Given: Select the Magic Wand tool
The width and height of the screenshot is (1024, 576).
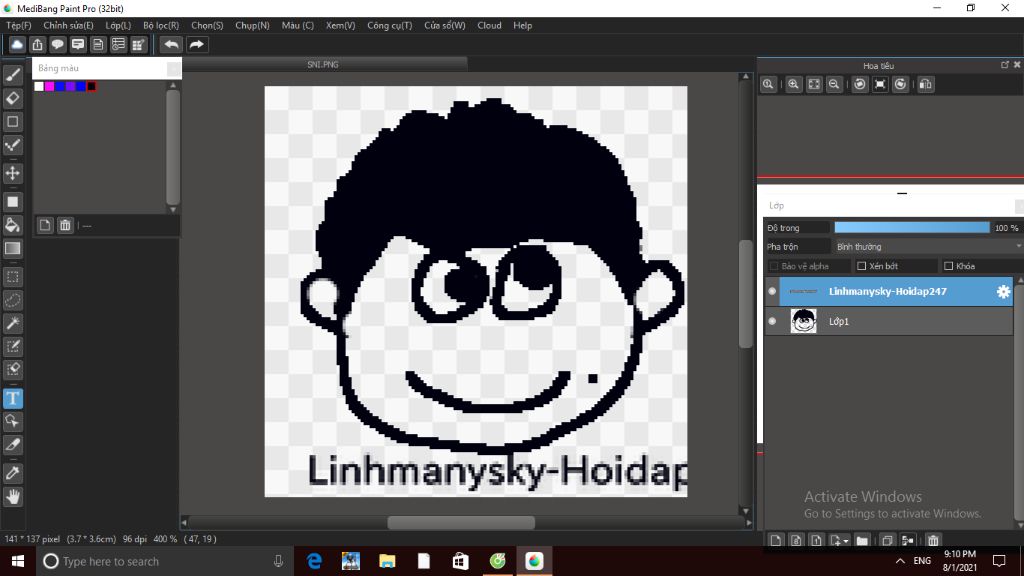Looking at the screenshot, I should tap(12, 323).
